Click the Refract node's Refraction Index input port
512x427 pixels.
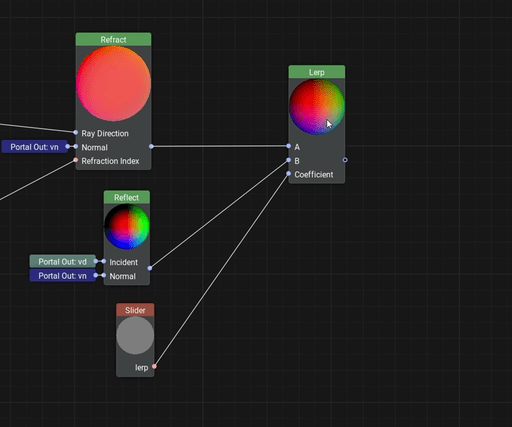76,160
